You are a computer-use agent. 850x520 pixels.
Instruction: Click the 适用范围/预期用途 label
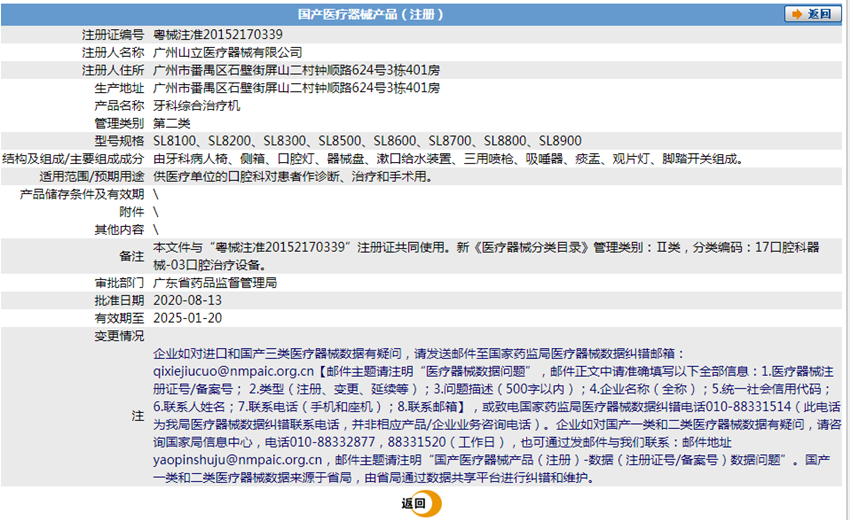pyautogui.click(x=92, y=177)
